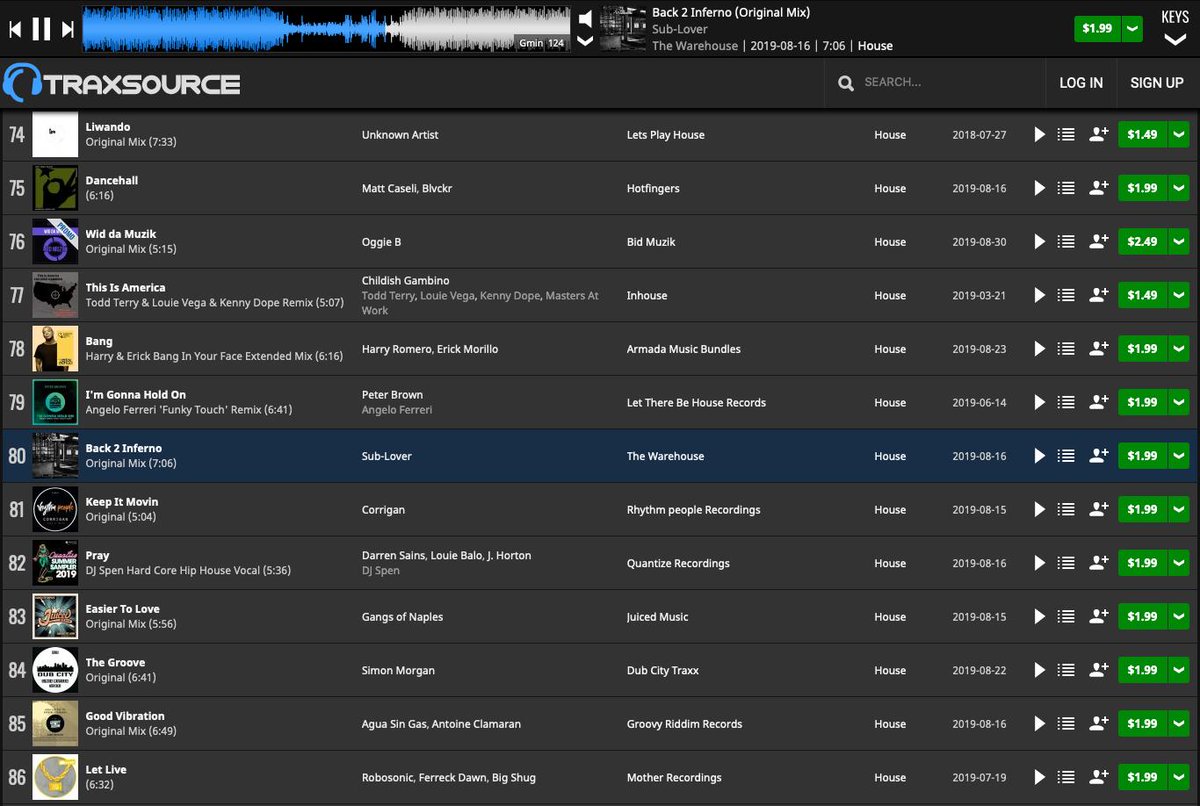This screenshot has height=806, width=1200.
Task: Seek within the track waveform
Action: point(326,29)
